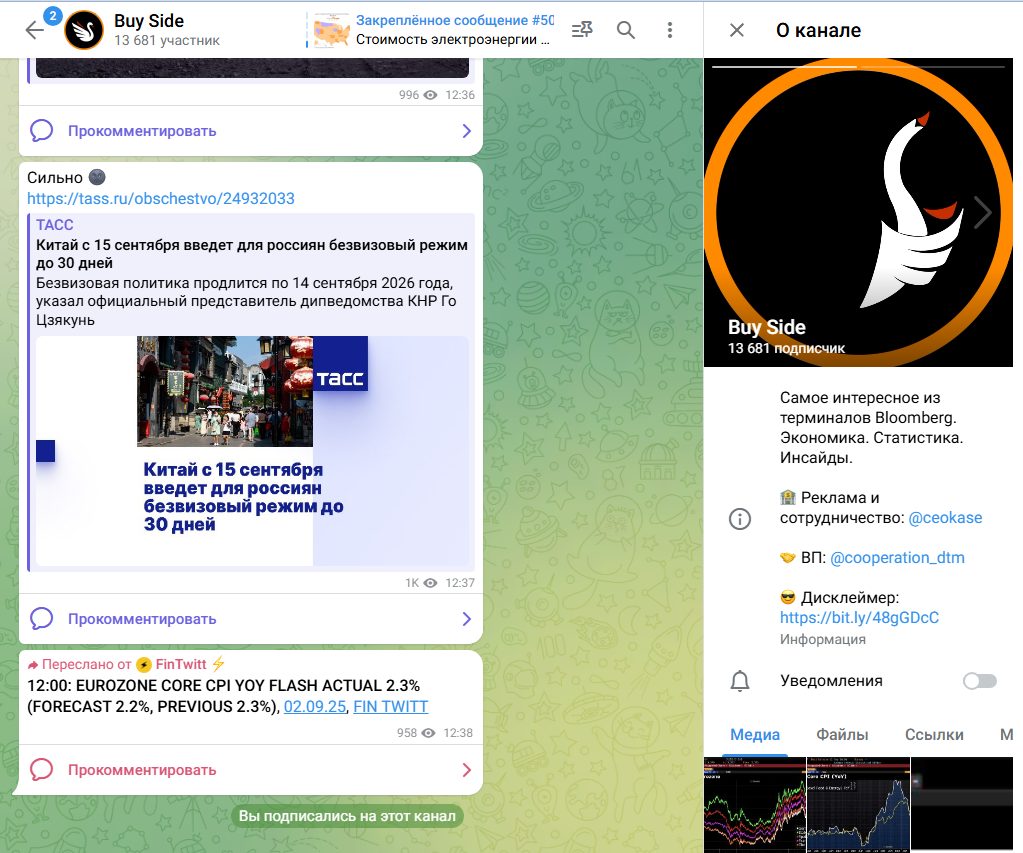Viewport: 1023px width, 853px height.
Task: Expand comments arrow on the TASS post
Action: coord(466,619)
